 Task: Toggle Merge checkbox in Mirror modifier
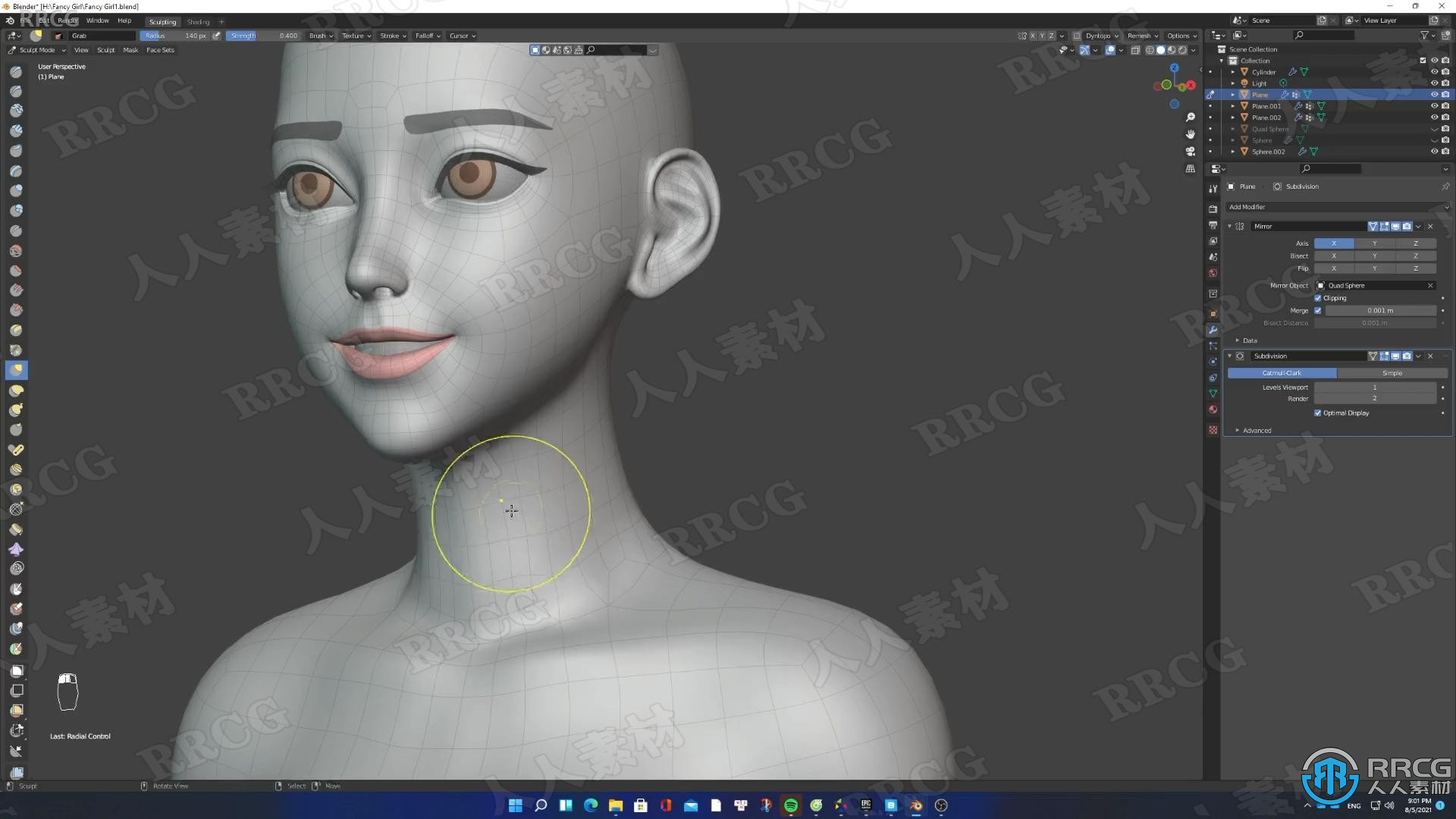point(1318,310)
